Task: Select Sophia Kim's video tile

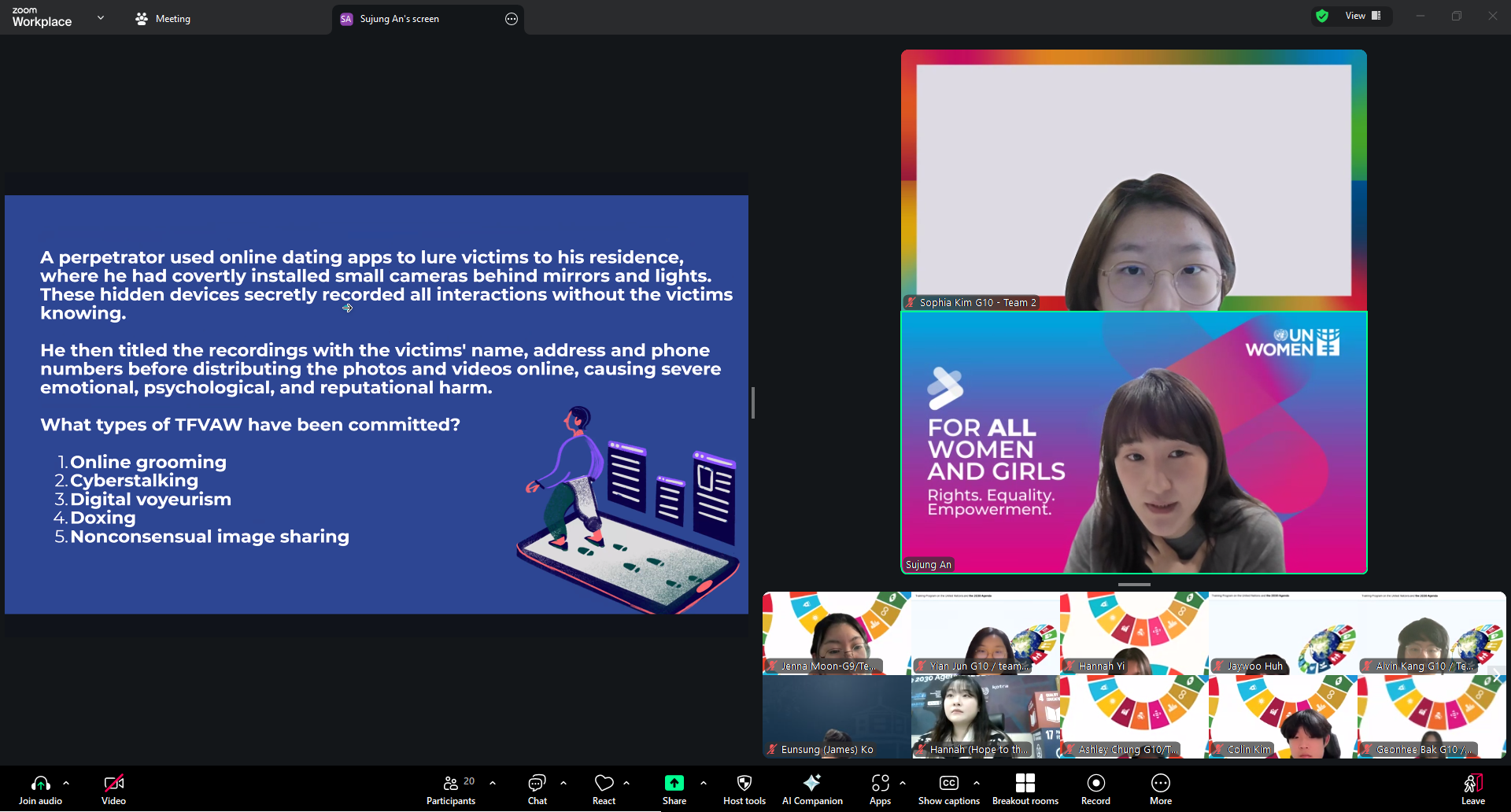Action: pyautogui.click(x=1134, y=180)
